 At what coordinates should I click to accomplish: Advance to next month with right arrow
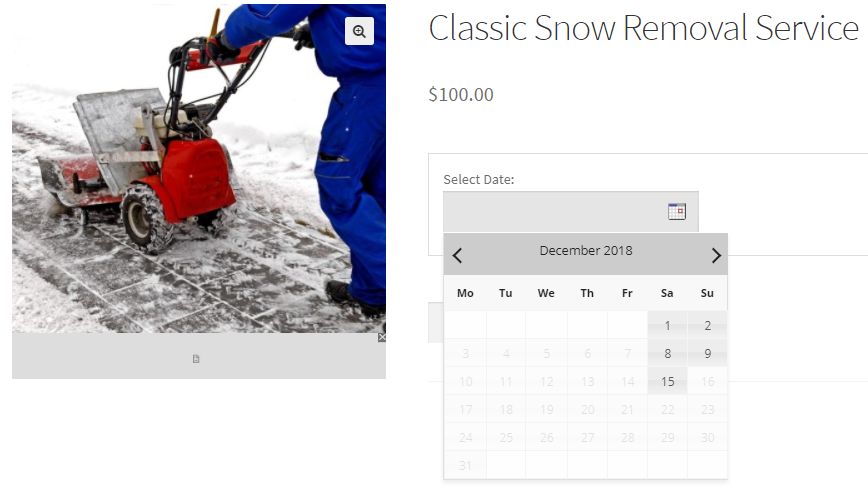tap(716, 255)
